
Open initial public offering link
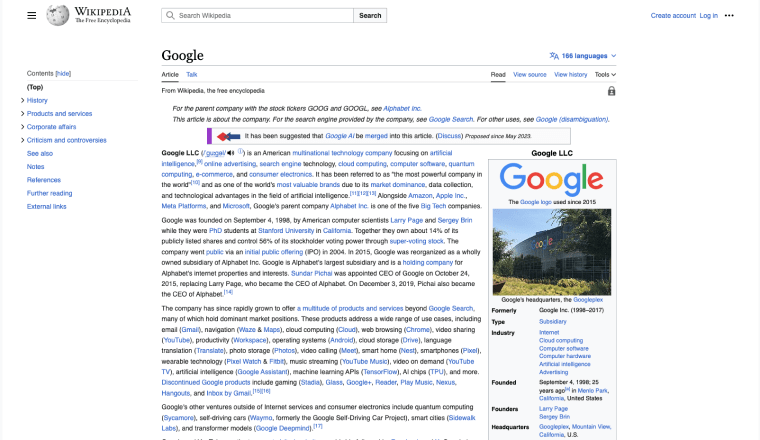273,252
